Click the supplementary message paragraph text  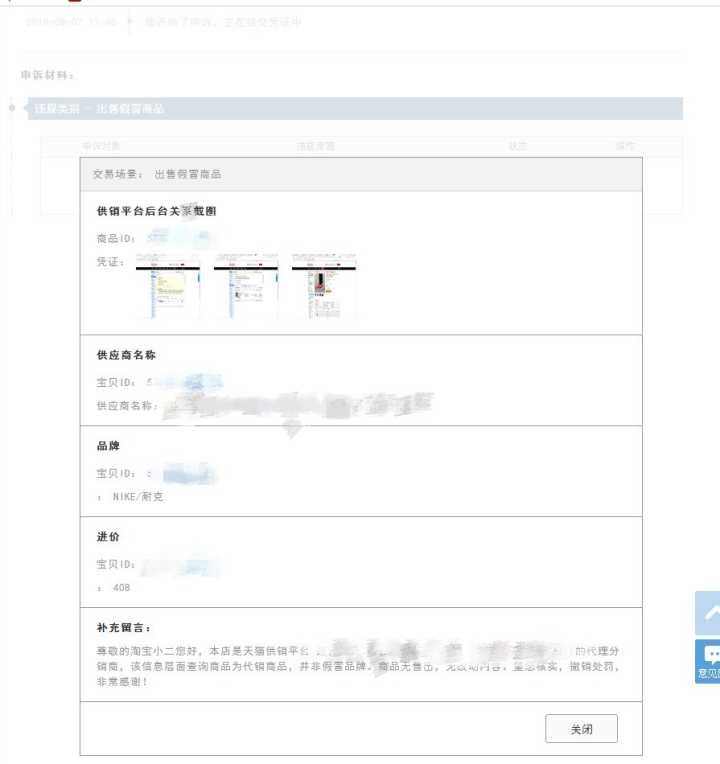pos(358,666)
